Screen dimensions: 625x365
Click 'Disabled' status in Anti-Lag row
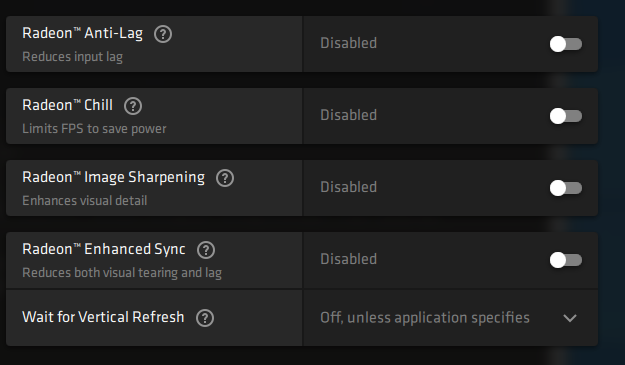(348, 43)
